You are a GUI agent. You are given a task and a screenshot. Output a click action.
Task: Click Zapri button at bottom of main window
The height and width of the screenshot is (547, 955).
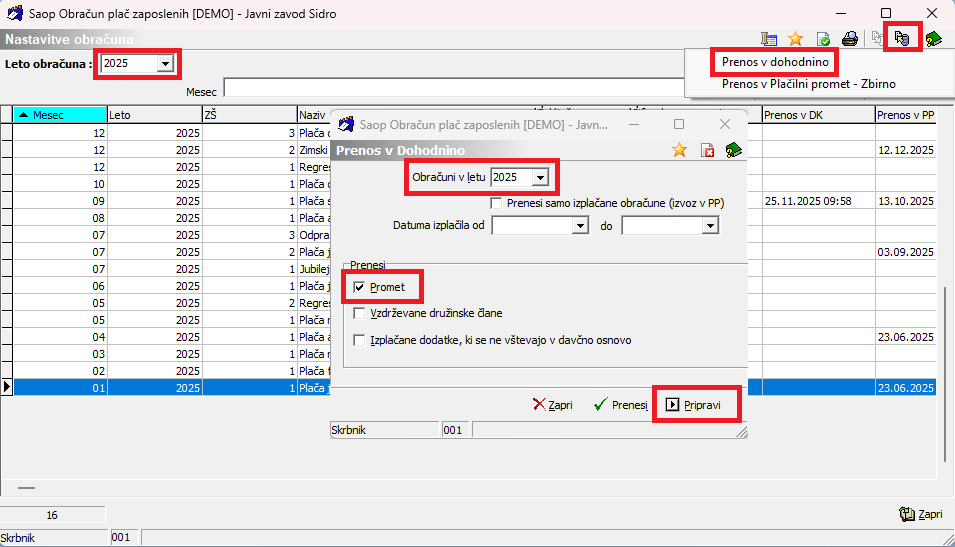pyautogui.click(x=921, y=514)
